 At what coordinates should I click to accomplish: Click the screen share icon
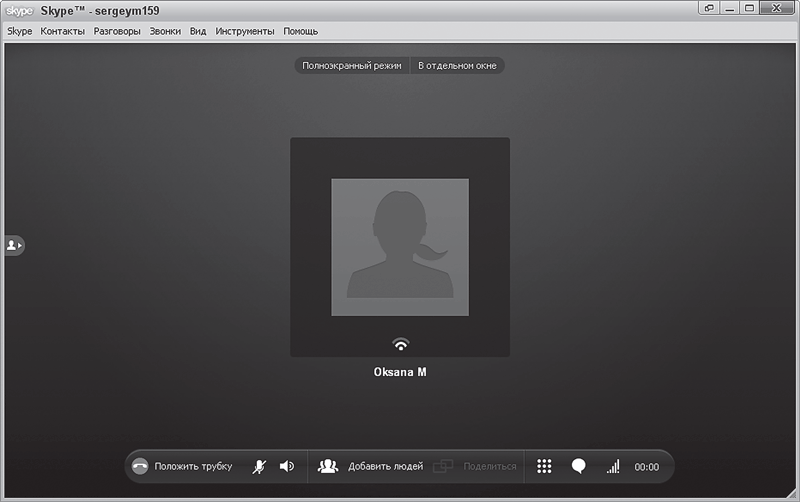tap(443, 466)
